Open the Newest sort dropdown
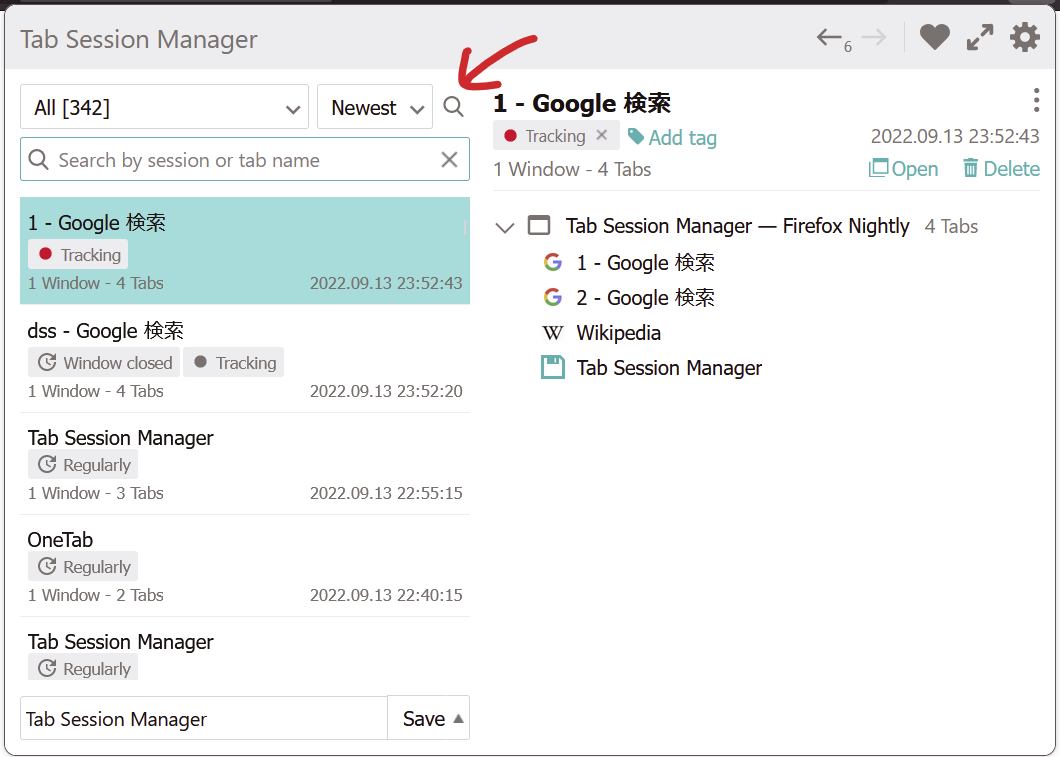 [375, 107]
